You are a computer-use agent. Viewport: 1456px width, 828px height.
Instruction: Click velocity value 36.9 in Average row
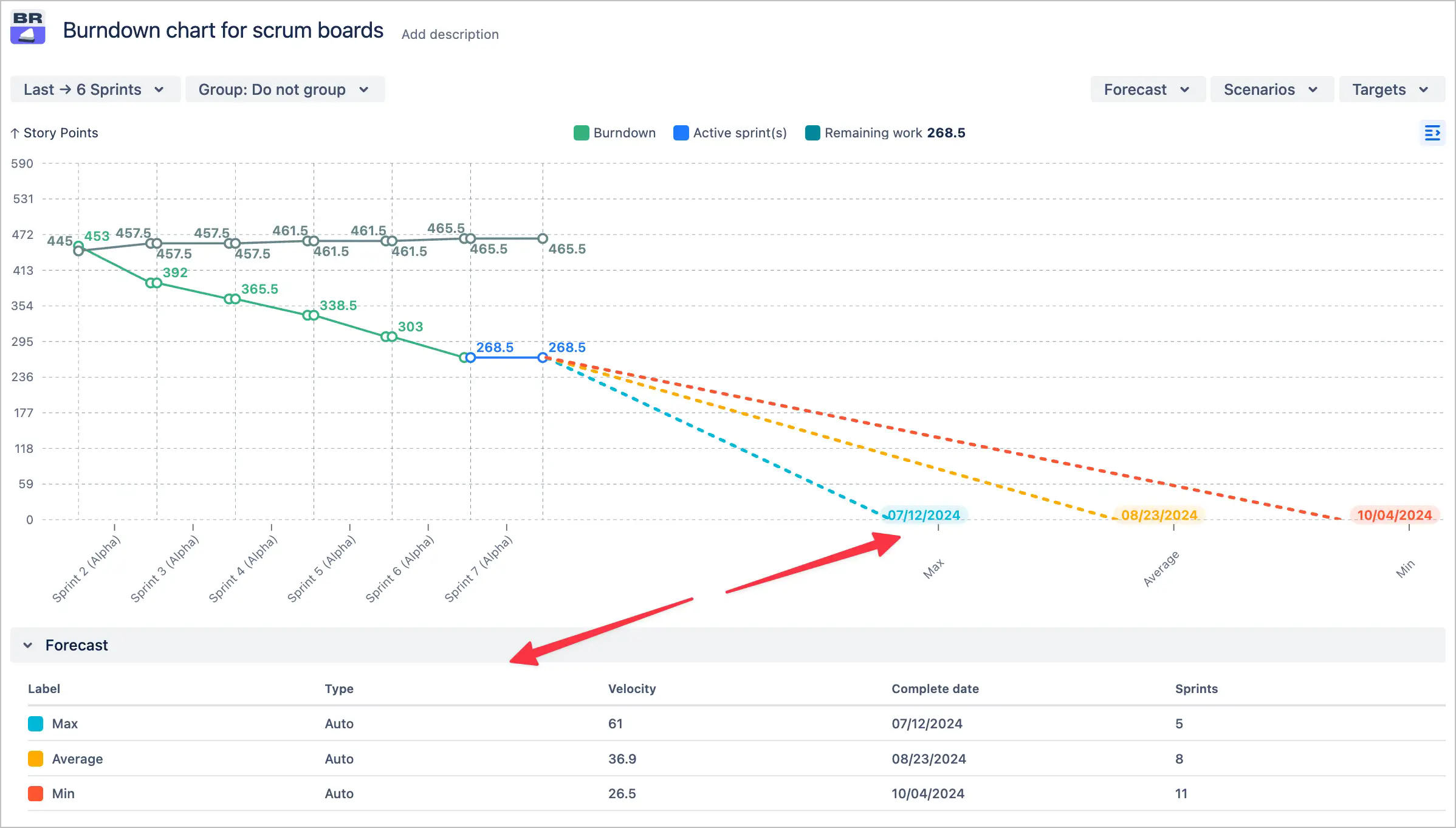pos(622,759)
